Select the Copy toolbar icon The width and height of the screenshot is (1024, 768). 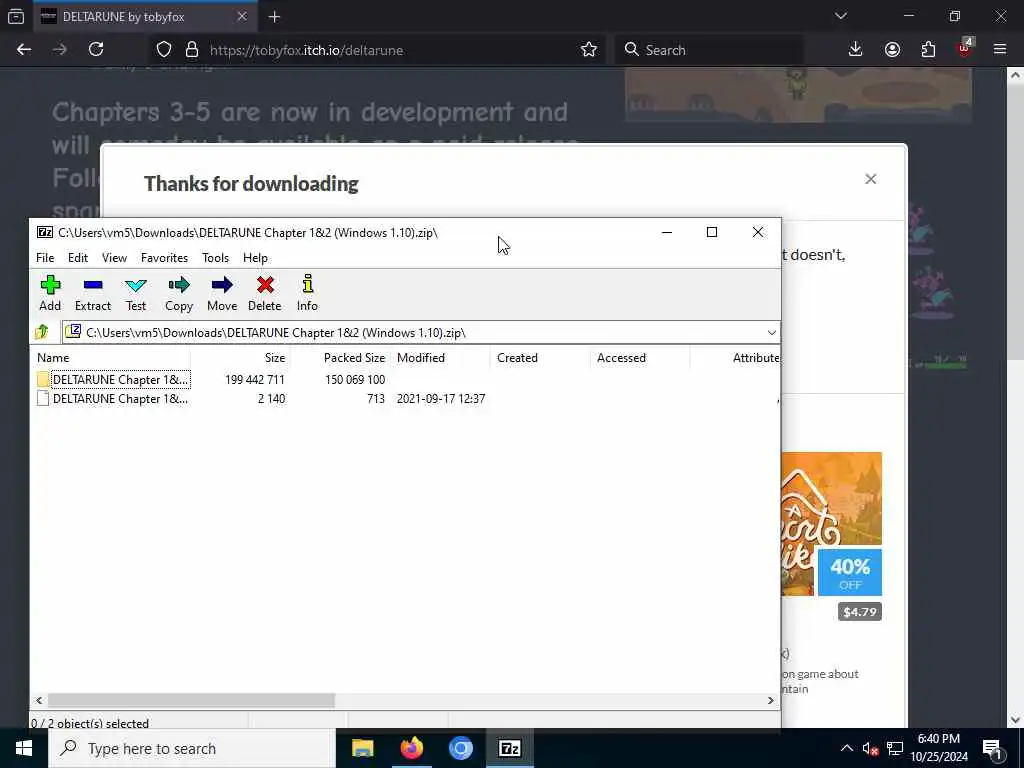click(x=179, y=293)
